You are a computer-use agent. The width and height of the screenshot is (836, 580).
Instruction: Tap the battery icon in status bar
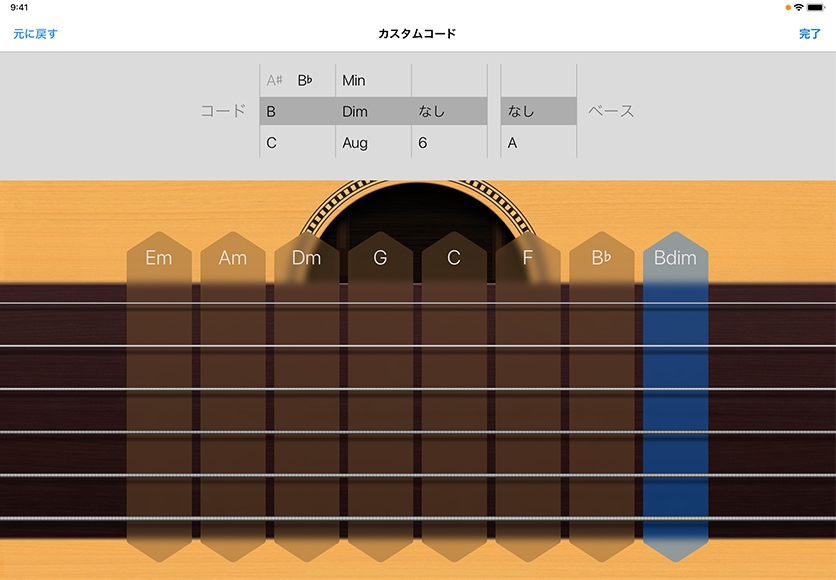[815, 7]
